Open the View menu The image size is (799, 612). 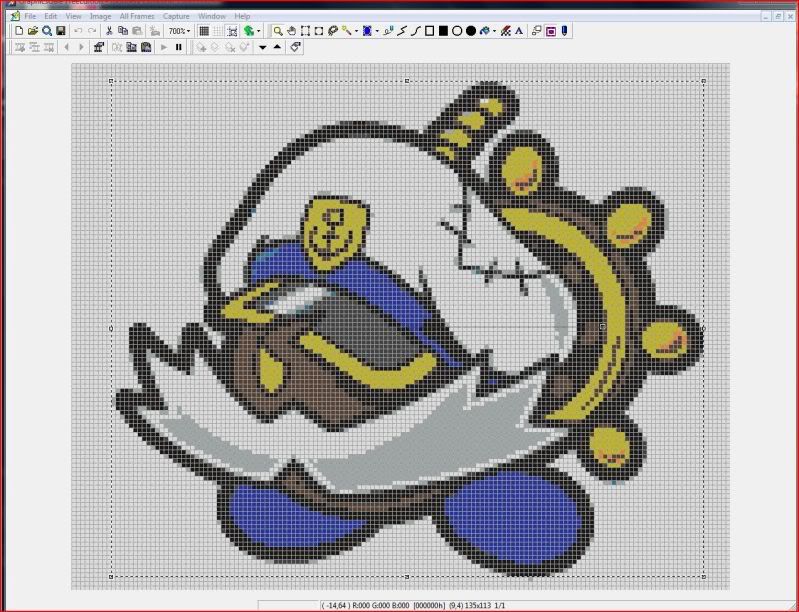73,16
